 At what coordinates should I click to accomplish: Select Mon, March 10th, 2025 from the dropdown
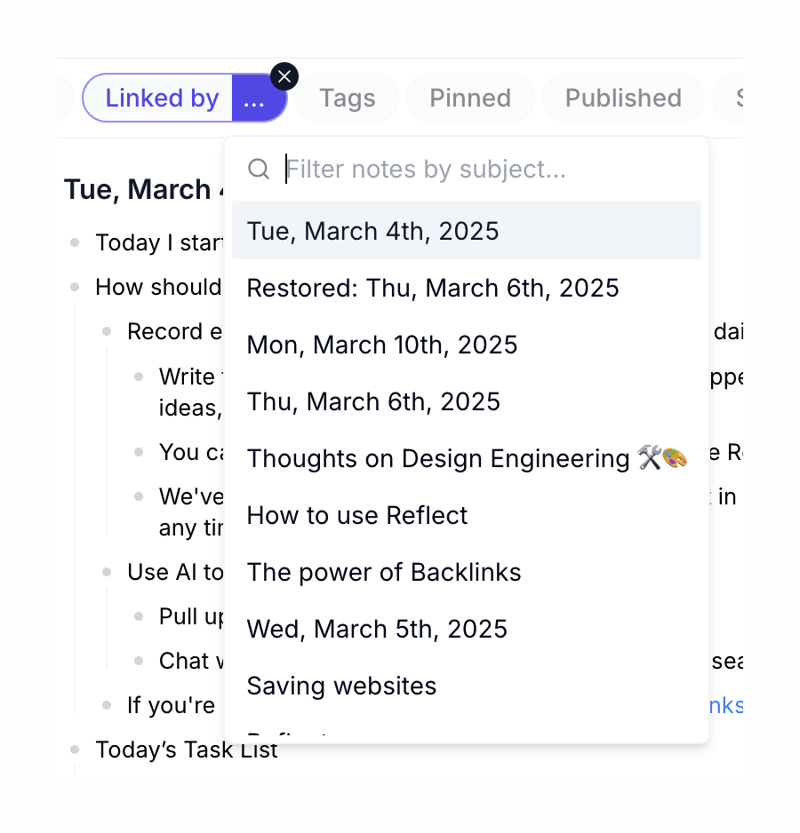[x=382, y=344]
